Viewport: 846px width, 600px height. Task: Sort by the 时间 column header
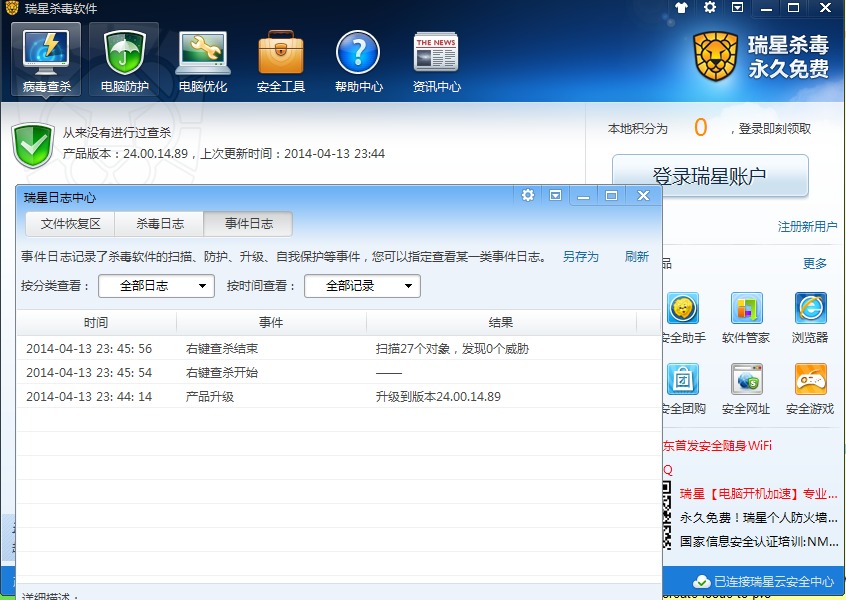click(96, 323)
